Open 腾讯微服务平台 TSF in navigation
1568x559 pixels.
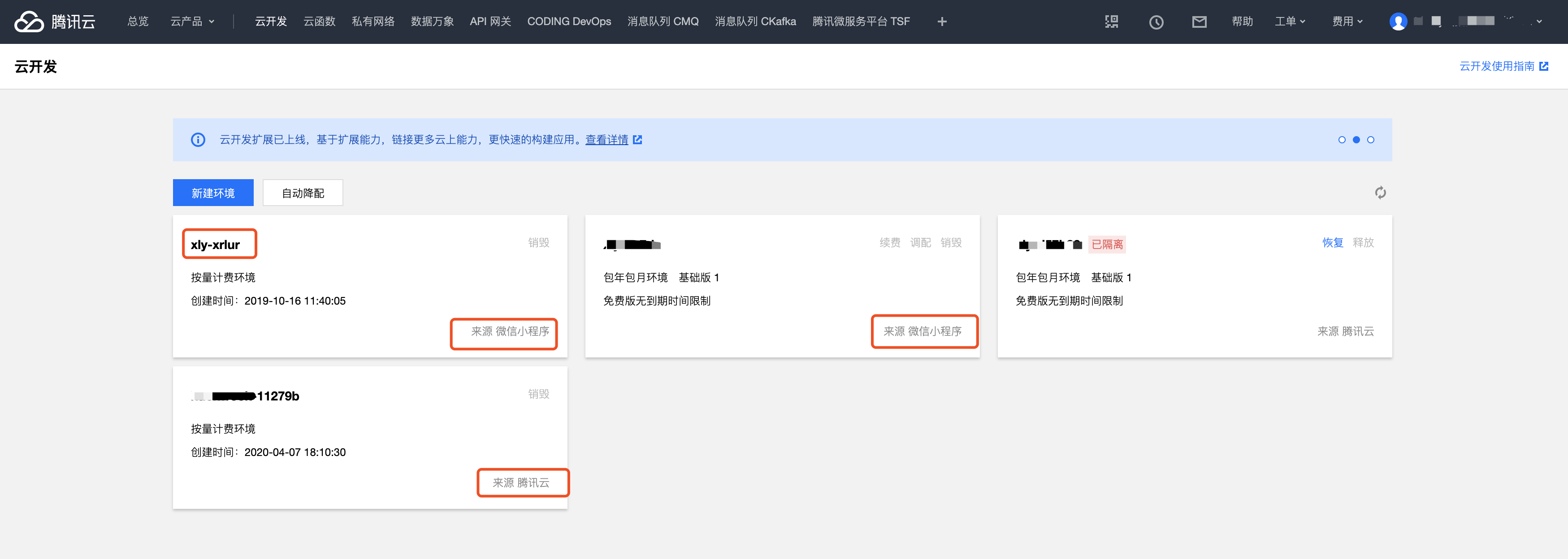(861, 22)
